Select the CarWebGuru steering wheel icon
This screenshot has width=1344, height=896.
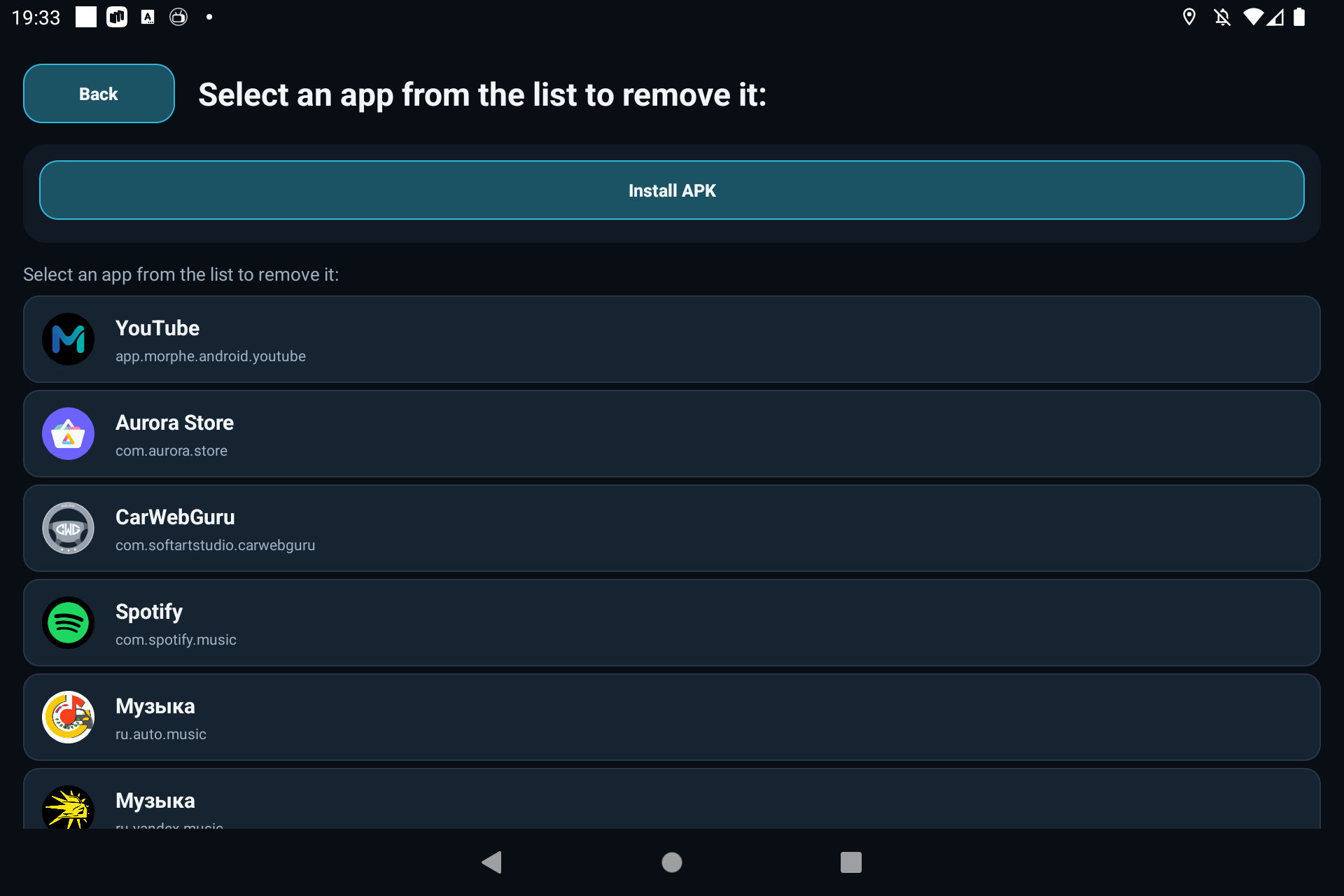68,528
